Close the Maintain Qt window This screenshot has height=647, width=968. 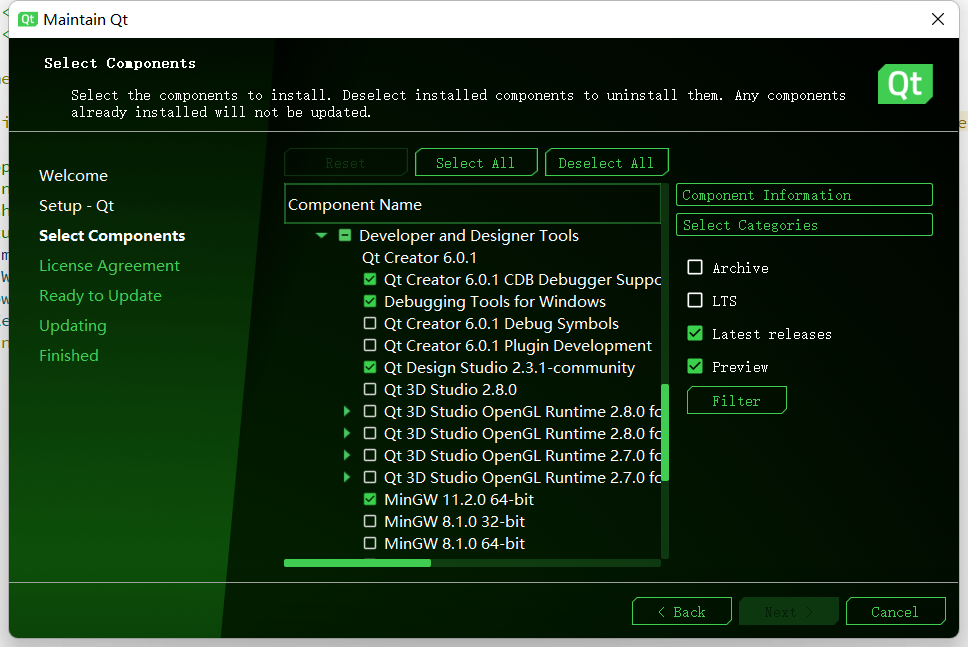coord(938,19)
